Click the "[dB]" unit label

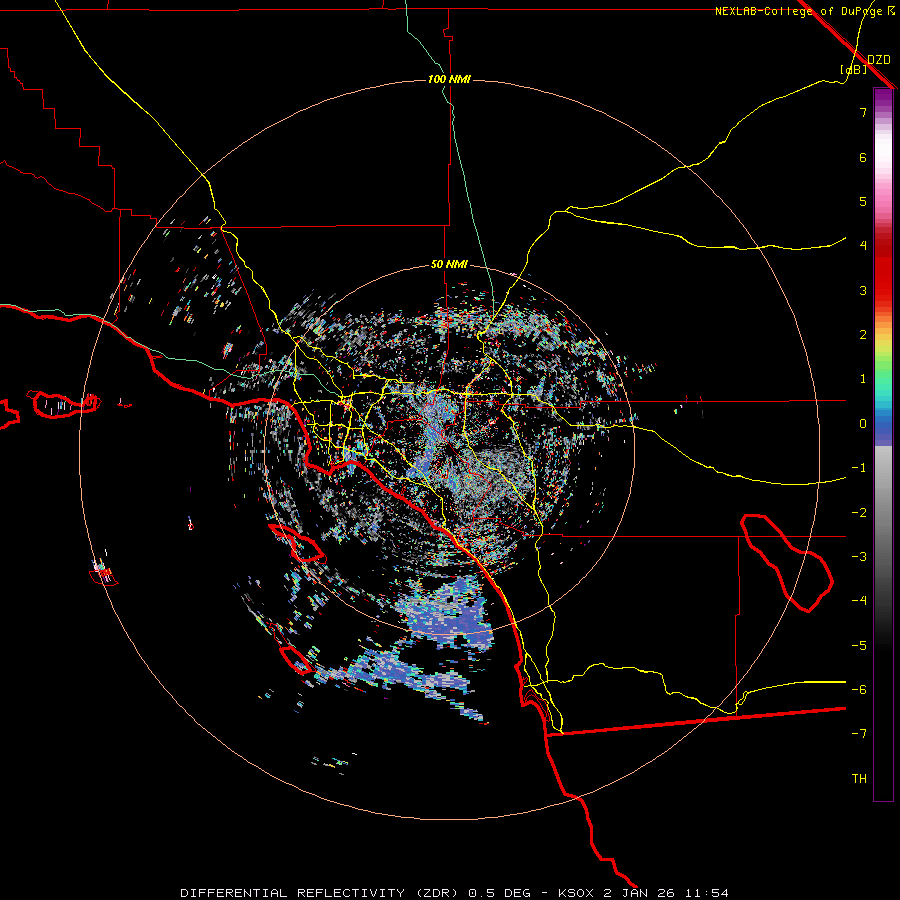(x=853, y=69)
